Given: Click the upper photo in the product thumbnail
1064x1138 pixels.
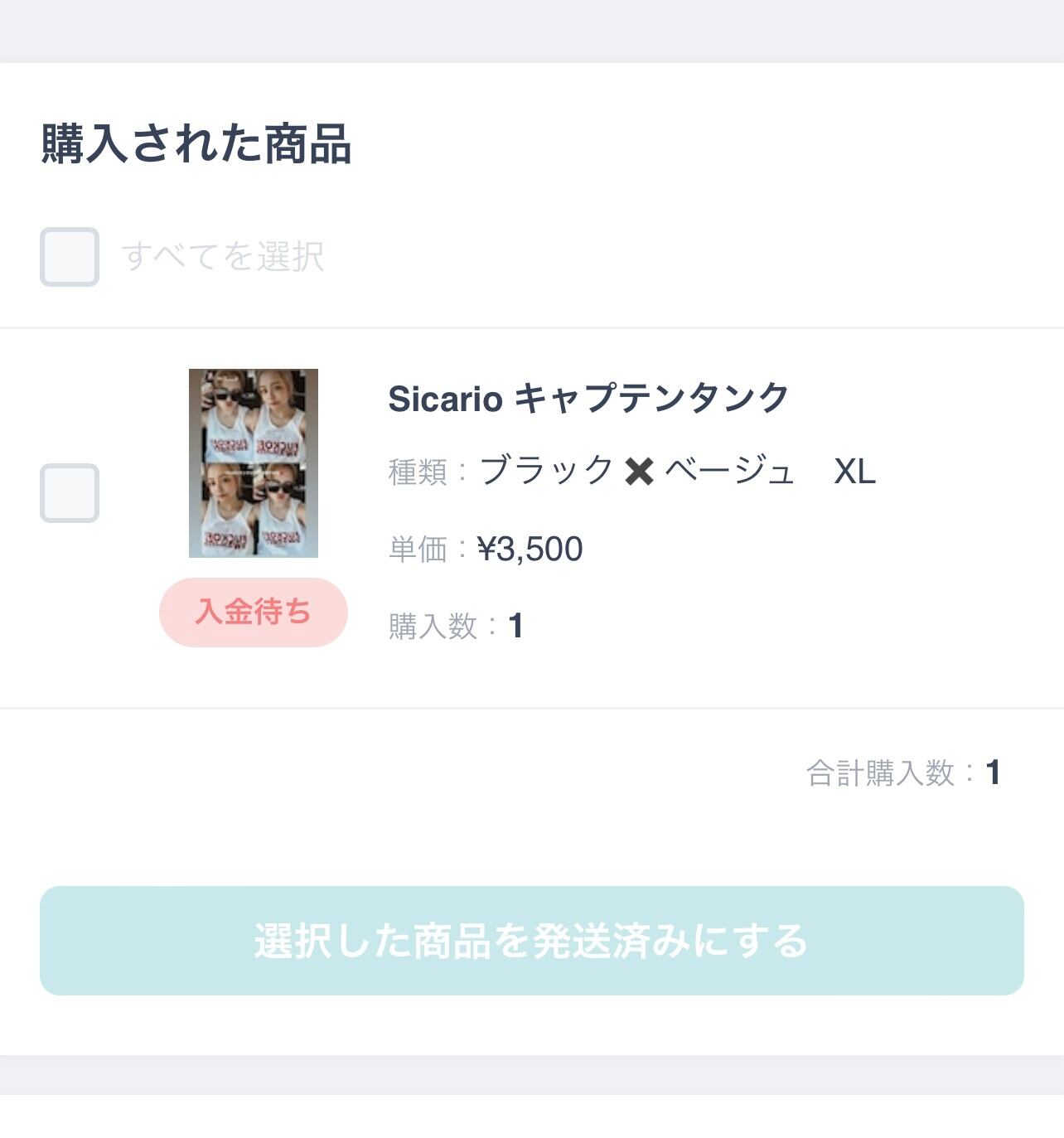Looking at the screenshot, I should pos(254,416).
